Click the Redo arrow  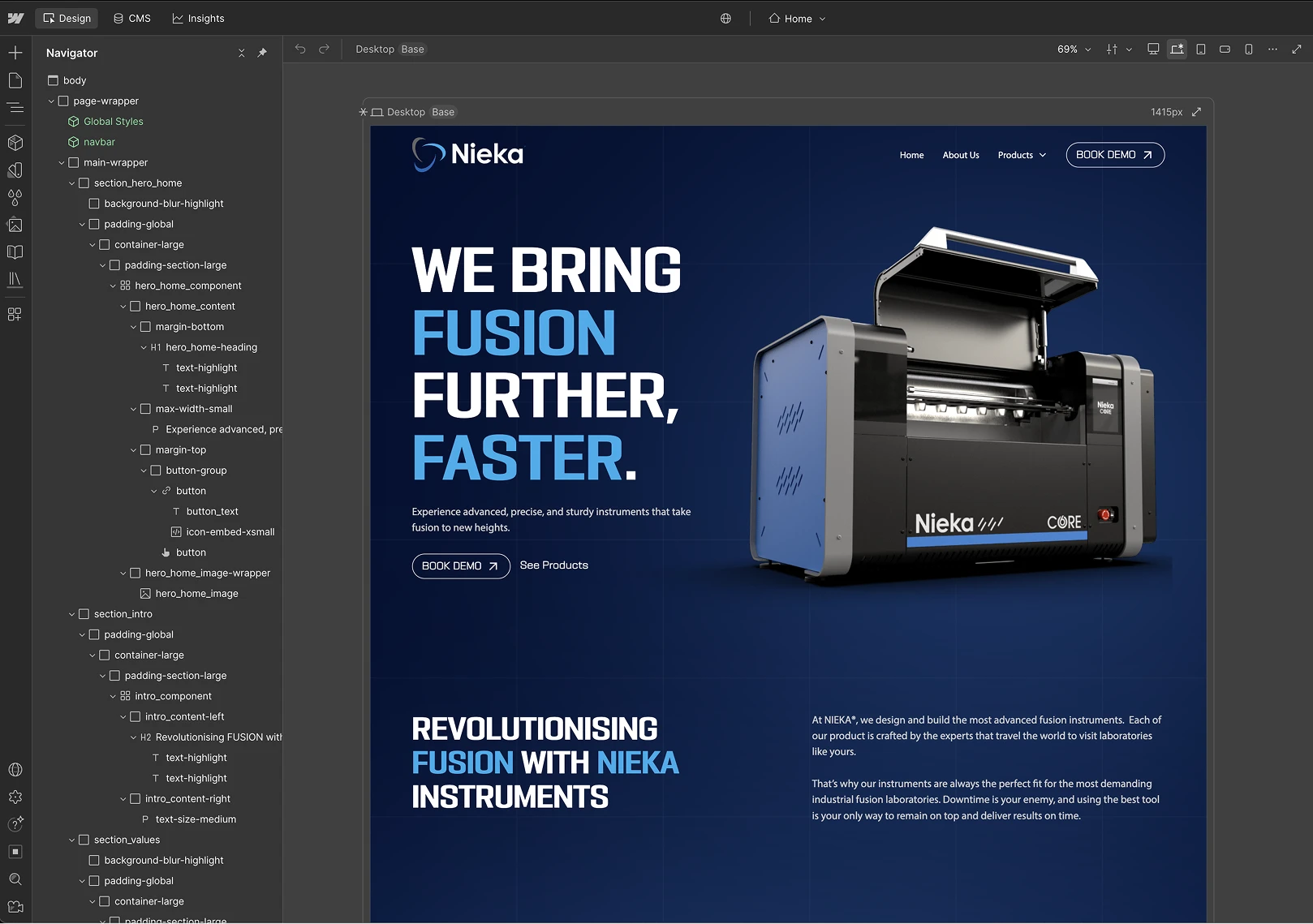pyautogui.click(x=324, y=49)
